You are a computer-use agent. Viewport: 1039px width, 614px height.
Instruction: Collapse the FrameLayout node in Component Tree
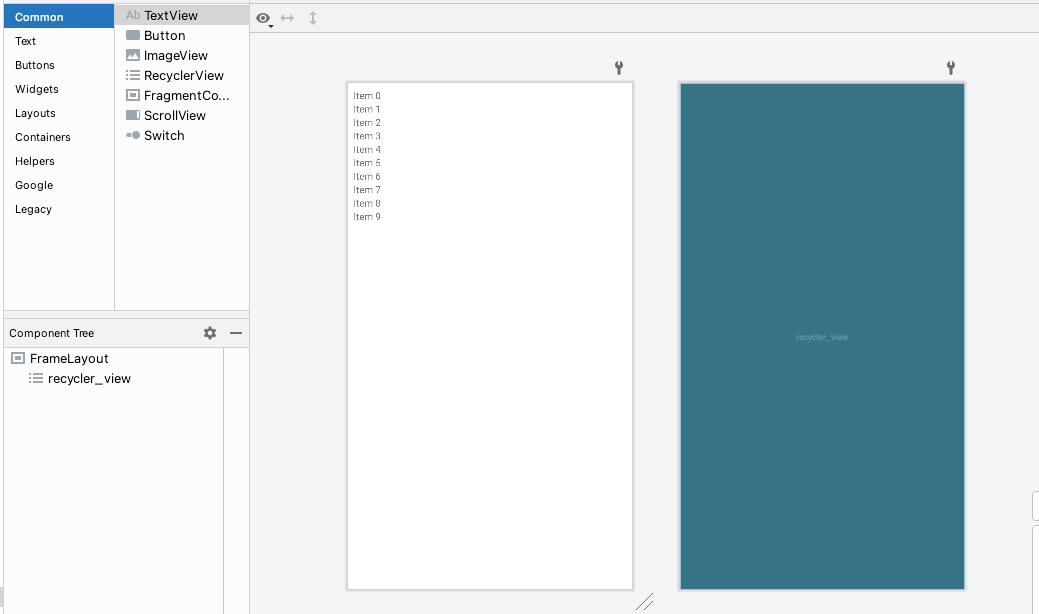point(16,358)
